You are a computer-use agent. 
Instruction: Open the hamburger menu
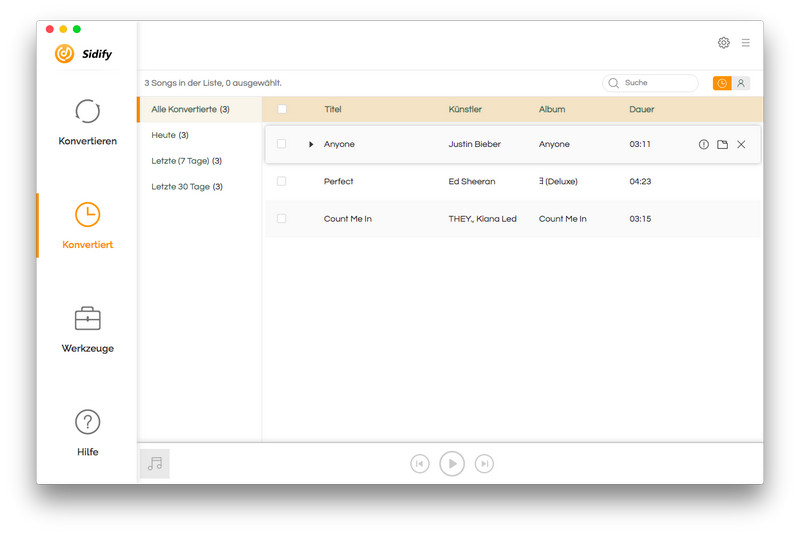[x=745, y=43]
